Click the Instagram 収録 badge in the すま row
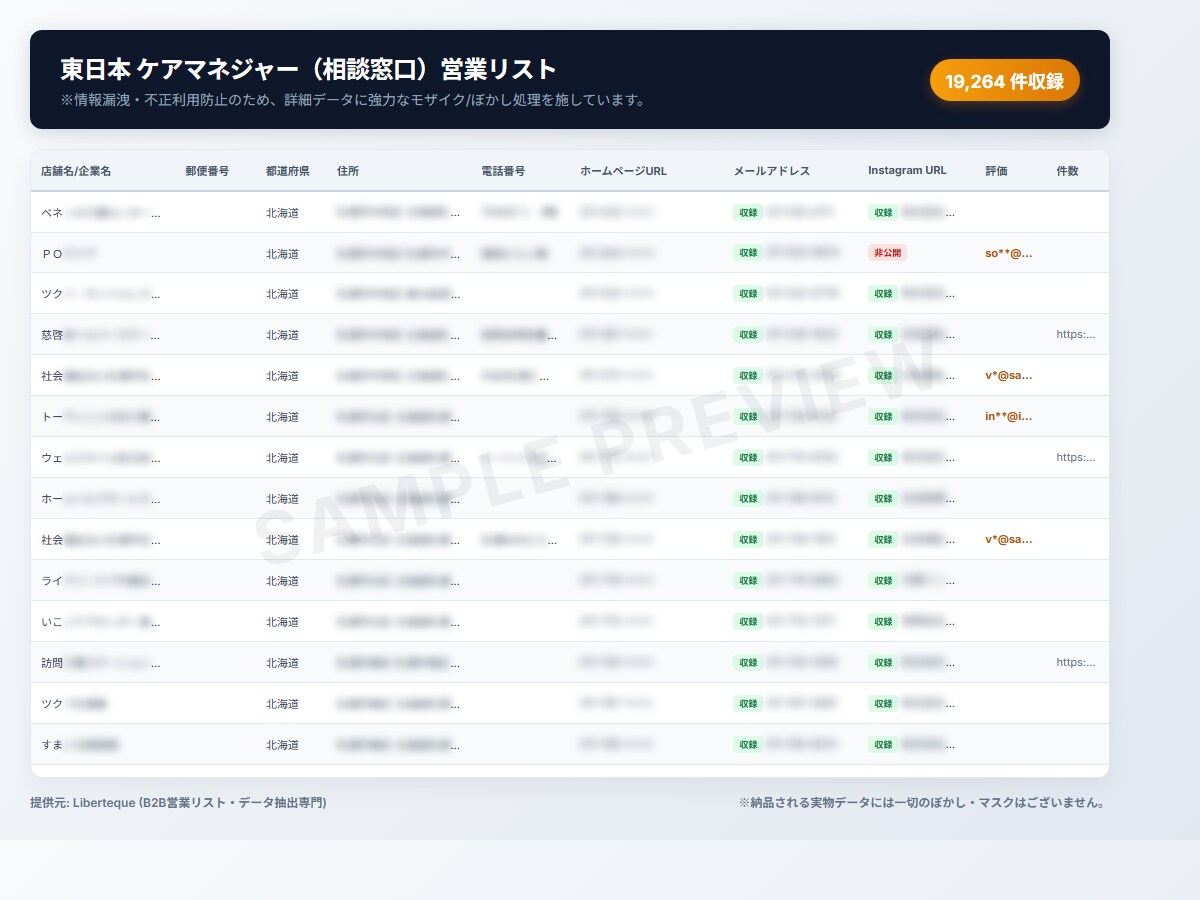This screenshot has height=900, width=1200. point(883,745)
